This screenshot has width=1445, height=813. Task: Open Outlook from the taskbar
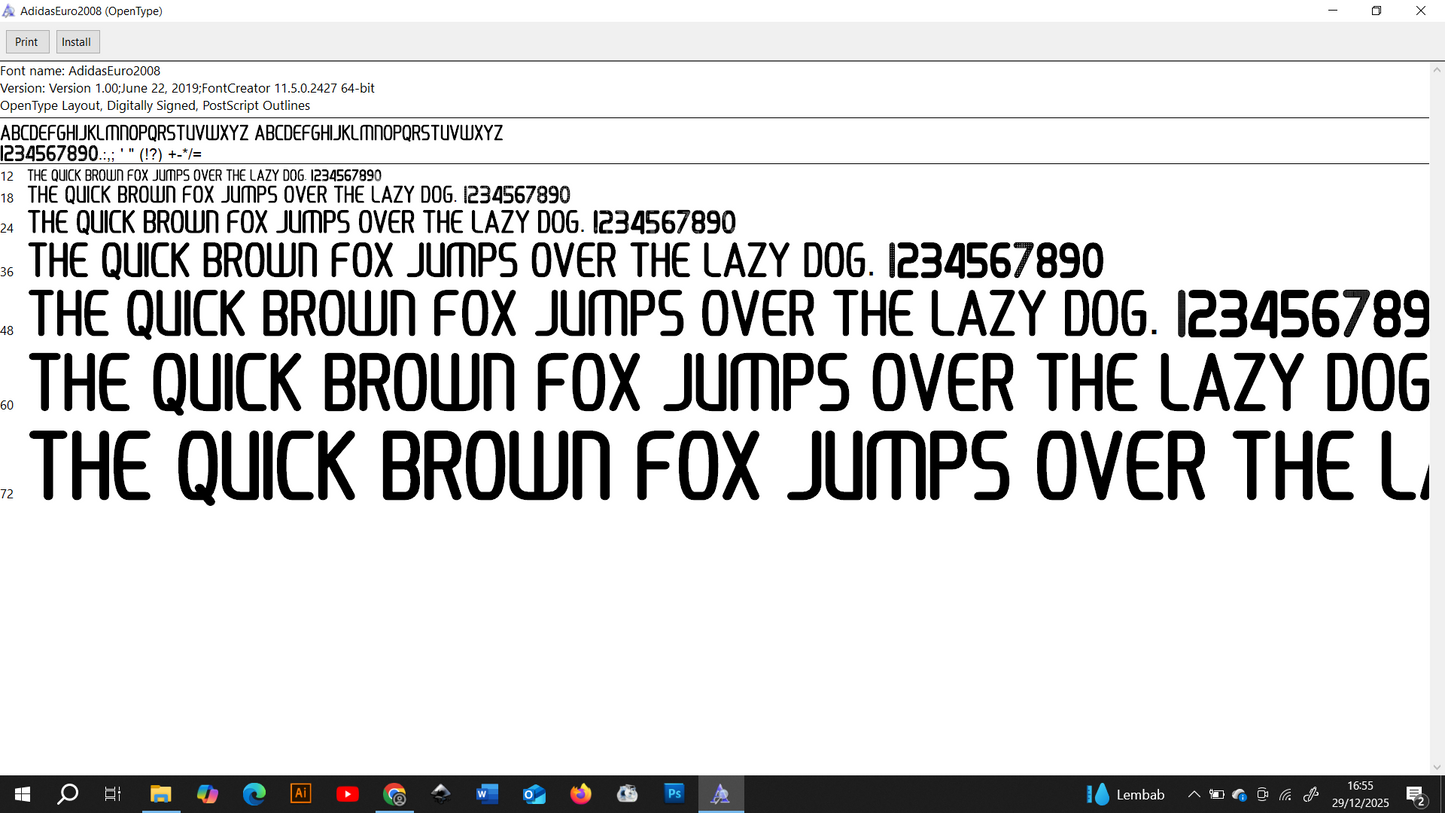(x=534, y=795)
